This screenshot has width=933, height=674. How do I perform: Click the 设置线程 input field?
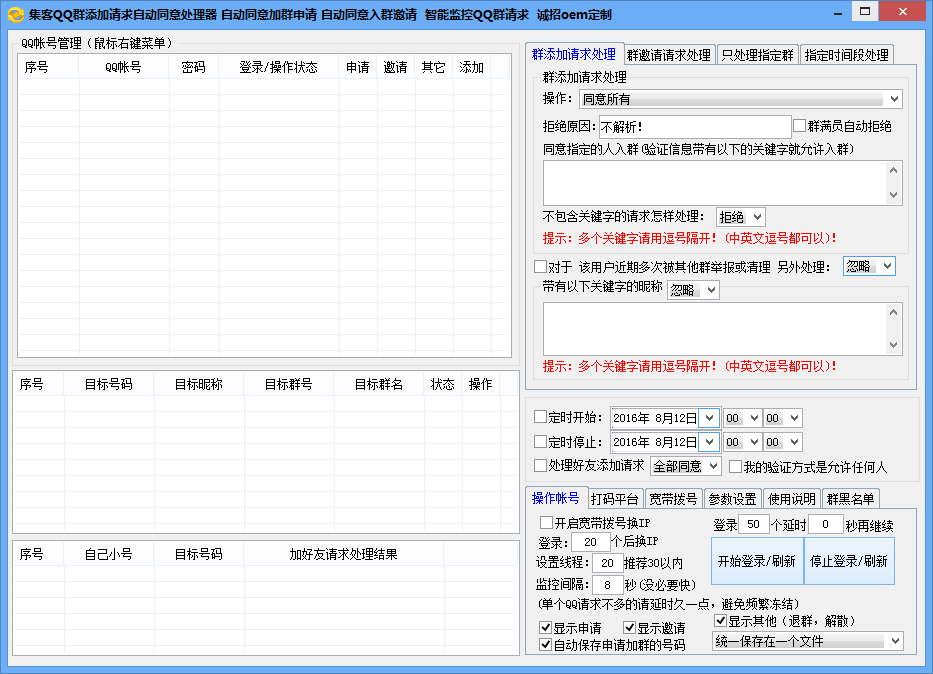[x=607, y=563]
